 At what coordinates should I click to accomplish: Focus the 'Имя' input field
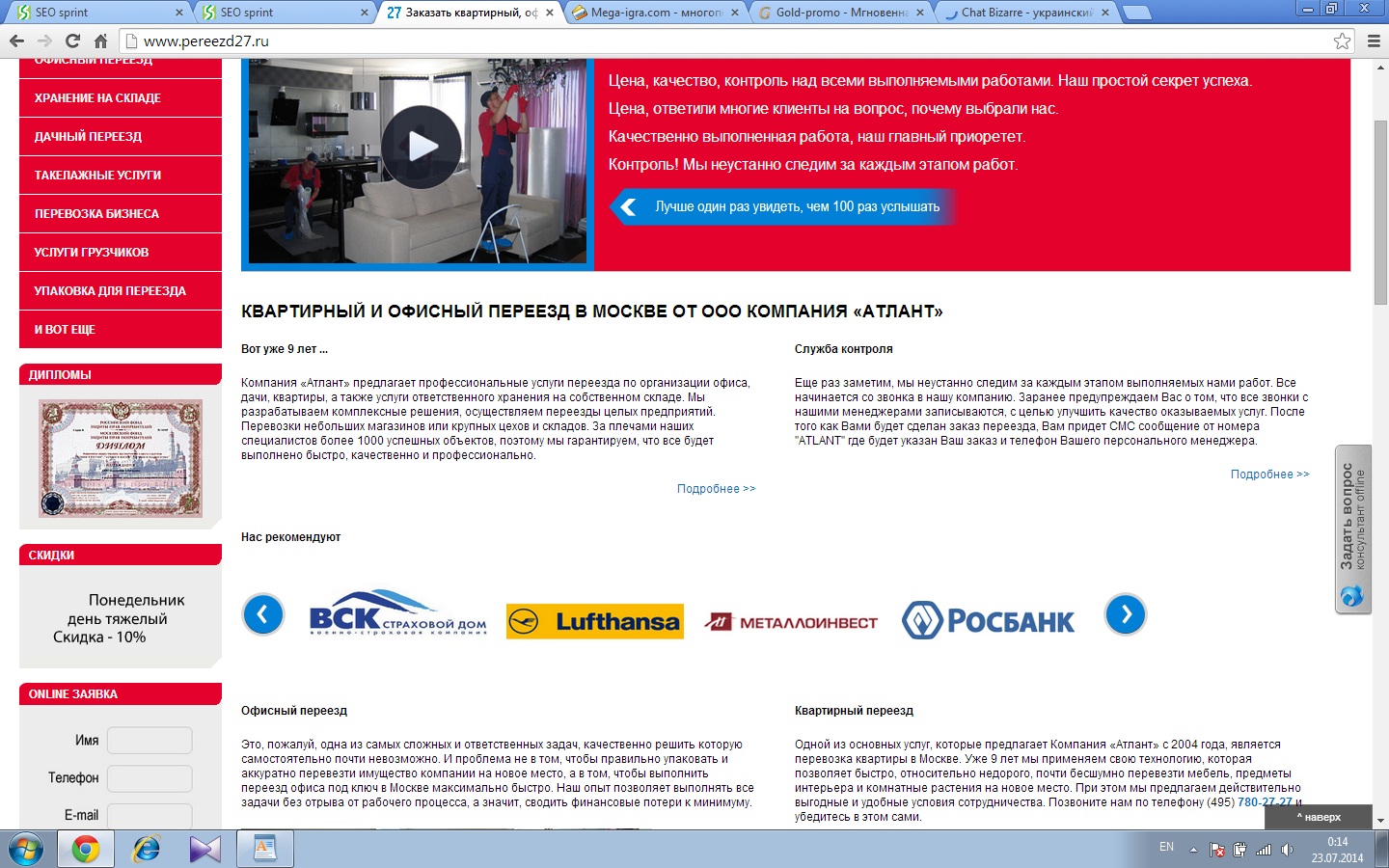coord(150,741)
